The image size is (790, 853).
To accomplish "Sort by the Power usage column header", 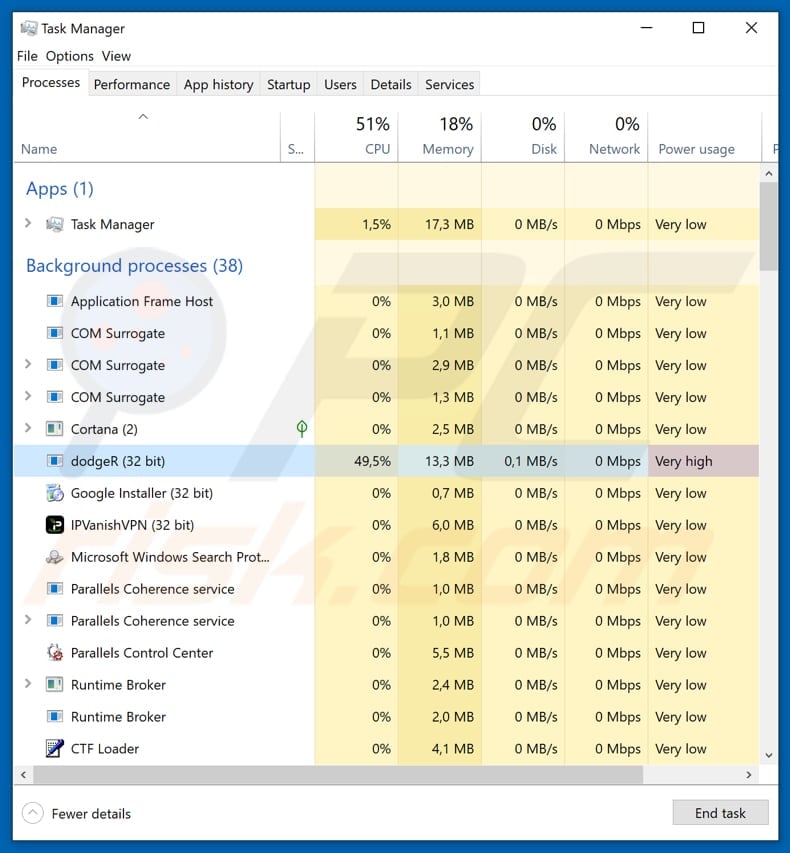I will click(x=705, y=137).
